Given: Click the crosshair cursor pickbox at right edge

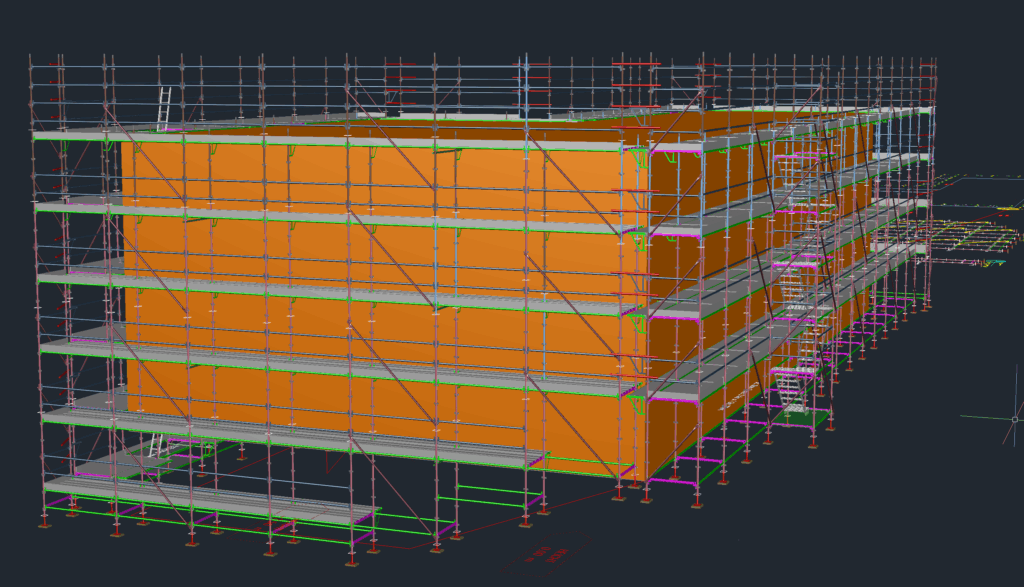Looking at the screenshot, I should click(x=1015, y=419).
